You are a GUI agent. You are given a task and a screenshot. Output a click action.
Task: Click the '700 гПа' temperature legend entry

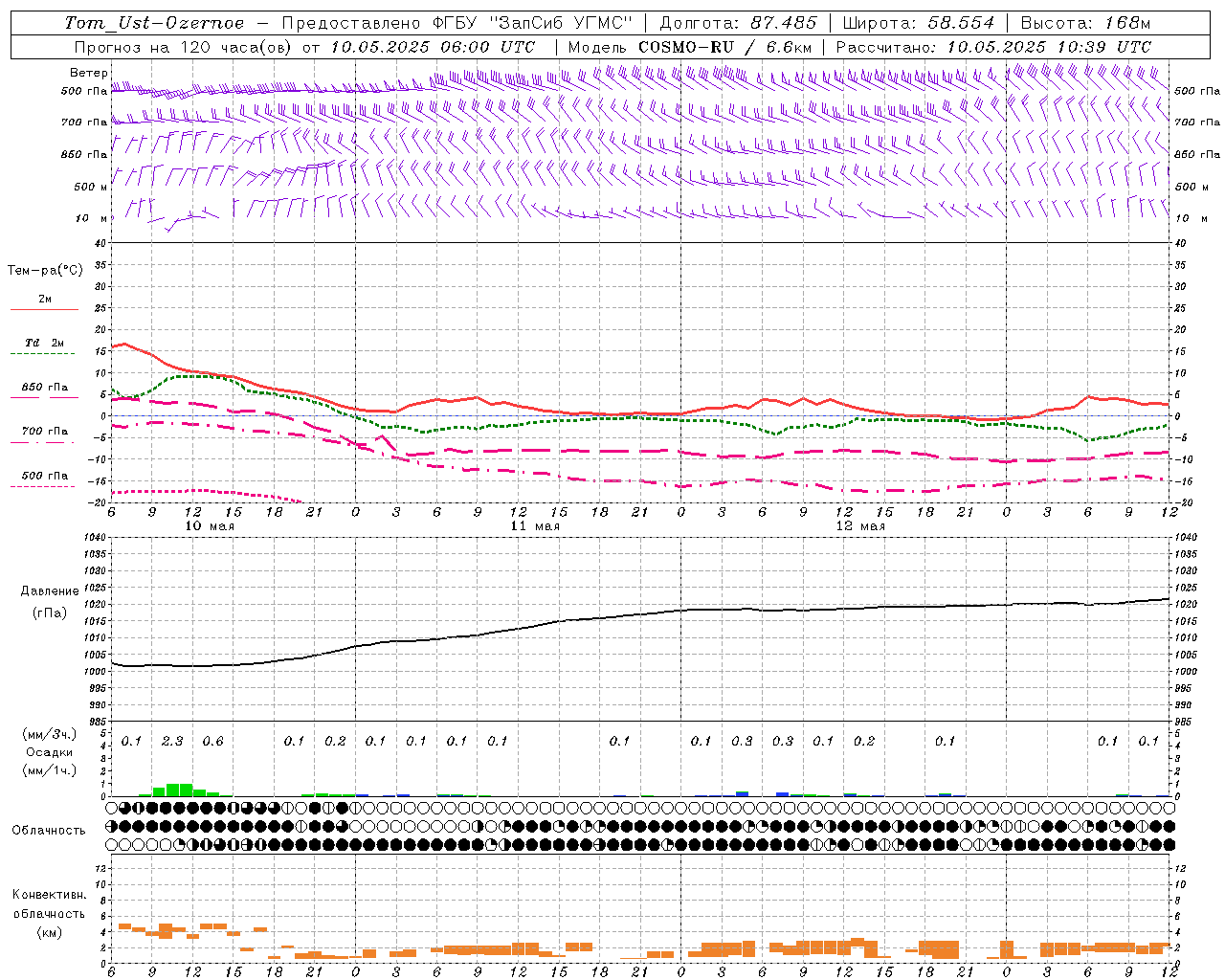pos(45,432)
